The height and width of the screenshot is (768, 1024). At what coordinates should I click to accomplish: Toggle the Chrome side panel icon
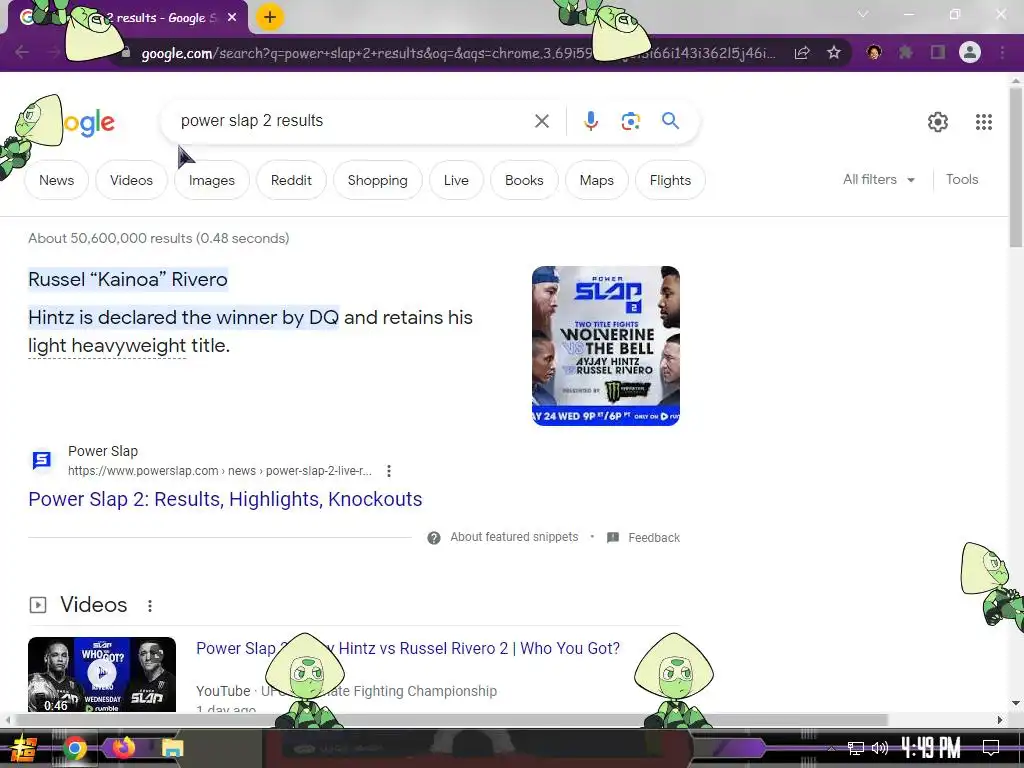[x=938, y=52]
